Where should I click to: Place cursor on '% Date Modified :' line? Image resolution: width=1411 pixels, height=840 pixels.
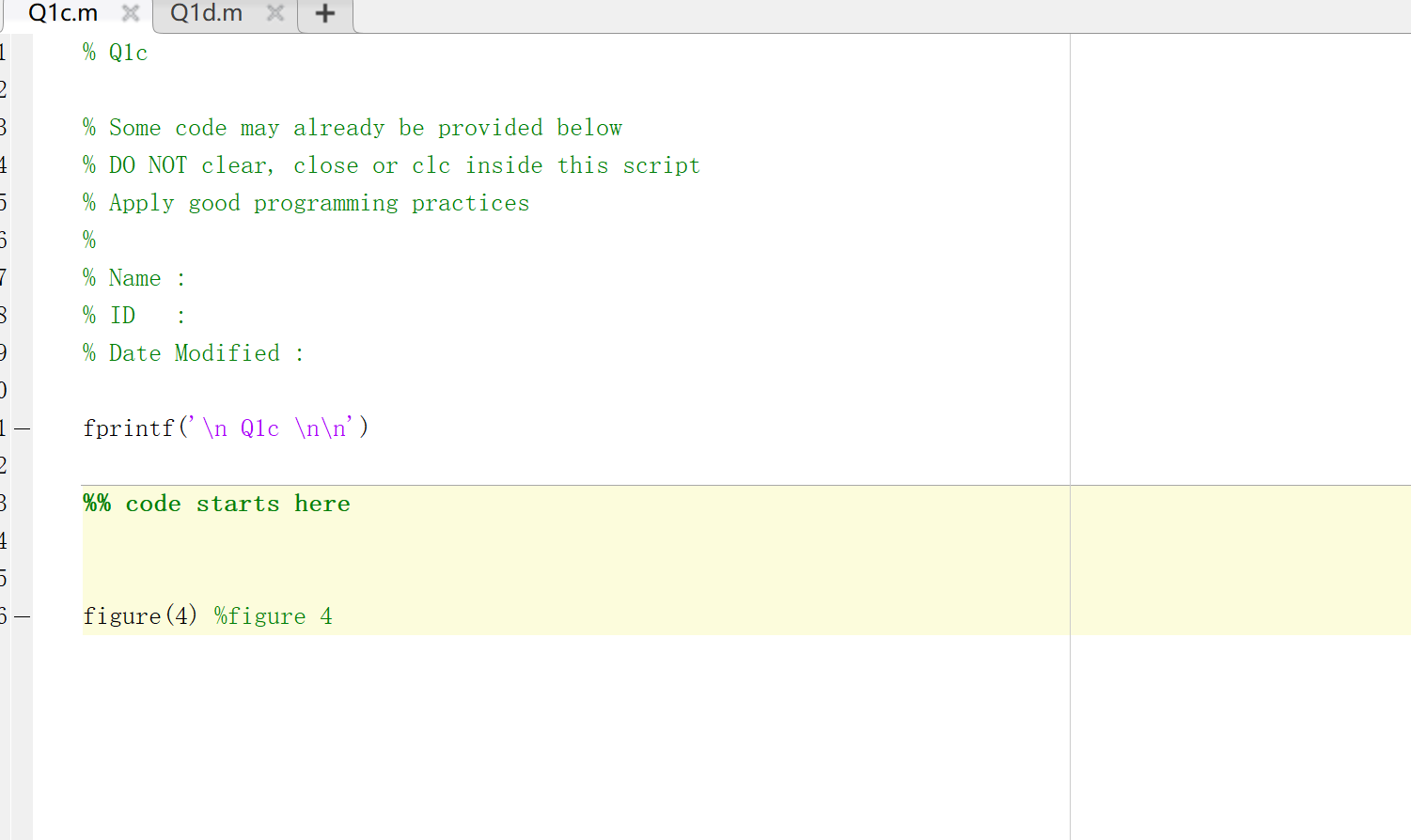[193, 353]
